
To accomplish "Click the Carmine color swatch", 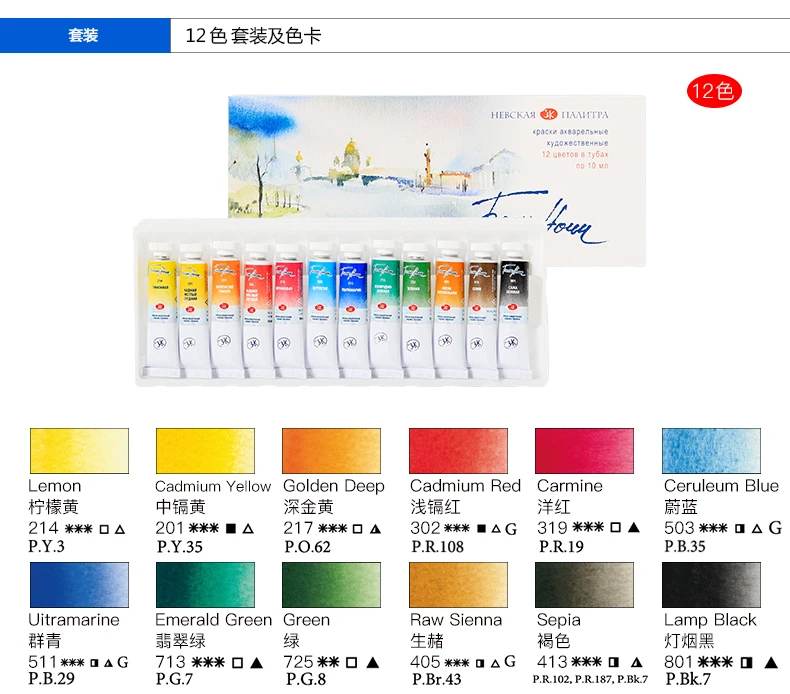I will (x=584, y=451).
